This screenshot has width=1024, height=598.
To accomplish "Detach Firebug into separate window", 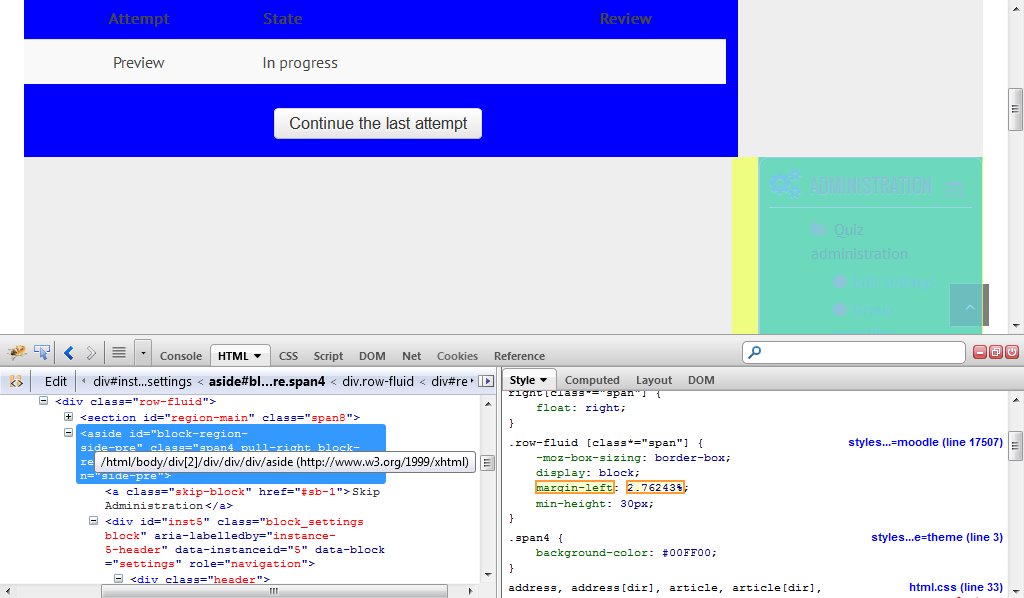I will pos(996,353).
